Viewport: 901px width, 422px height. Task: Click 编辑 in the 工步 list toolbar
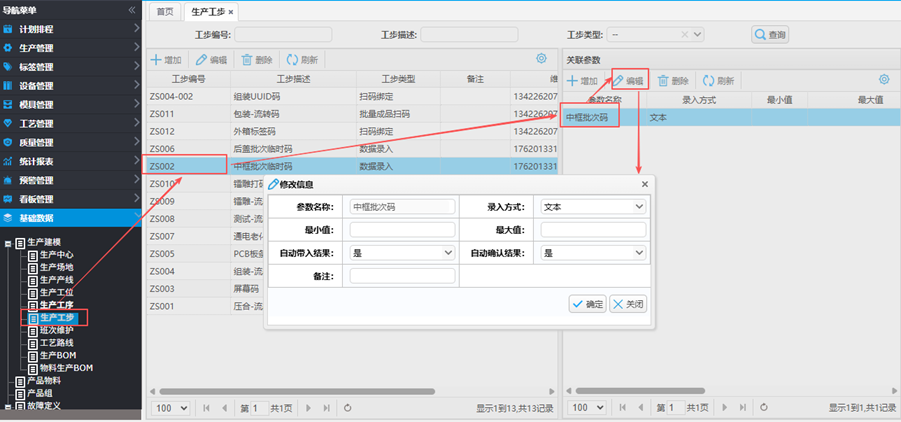(211, 59)
